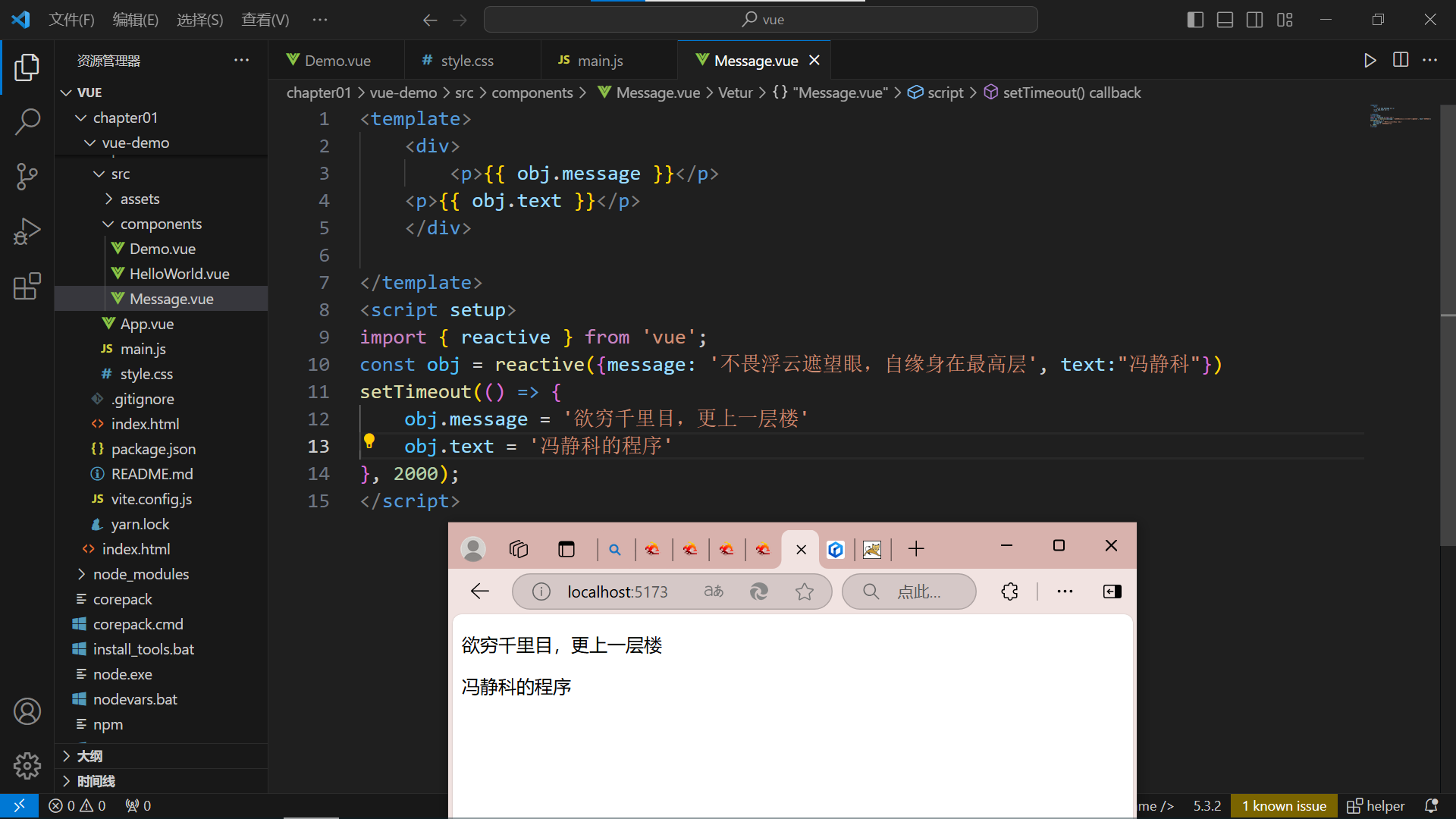Expand the 时间线 timeline section
Viewport: 1456px width, 819px height.
pos(161,781)
